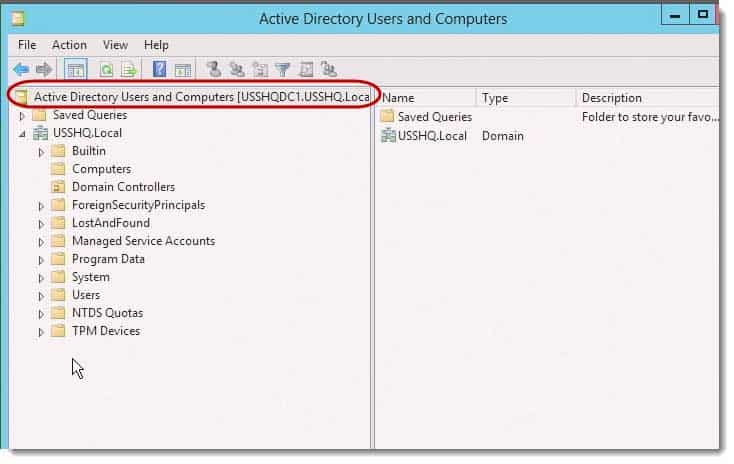Select the NTDS Quotas container

(108, 313)
